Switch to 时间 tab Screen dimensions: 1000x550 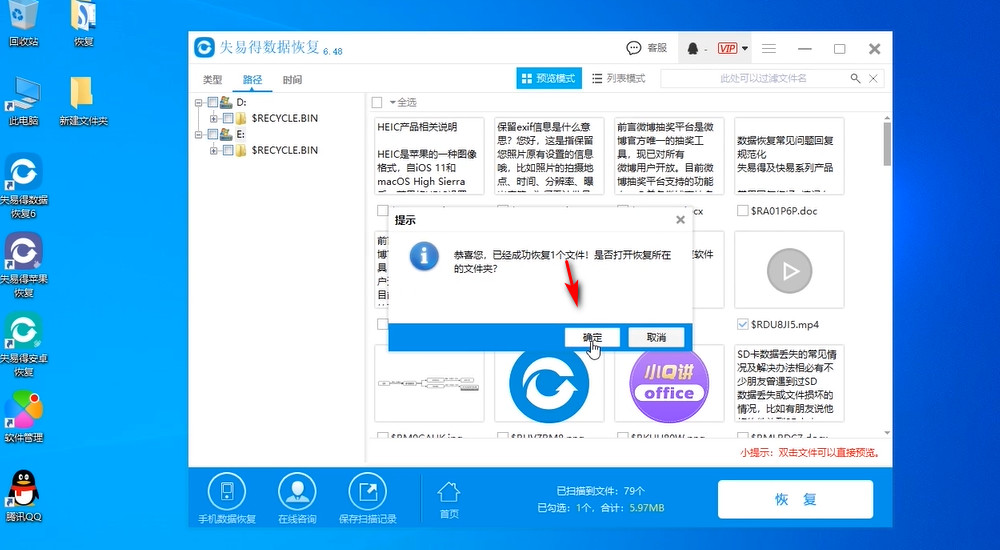pyautogui.click(x=292, y=80)
